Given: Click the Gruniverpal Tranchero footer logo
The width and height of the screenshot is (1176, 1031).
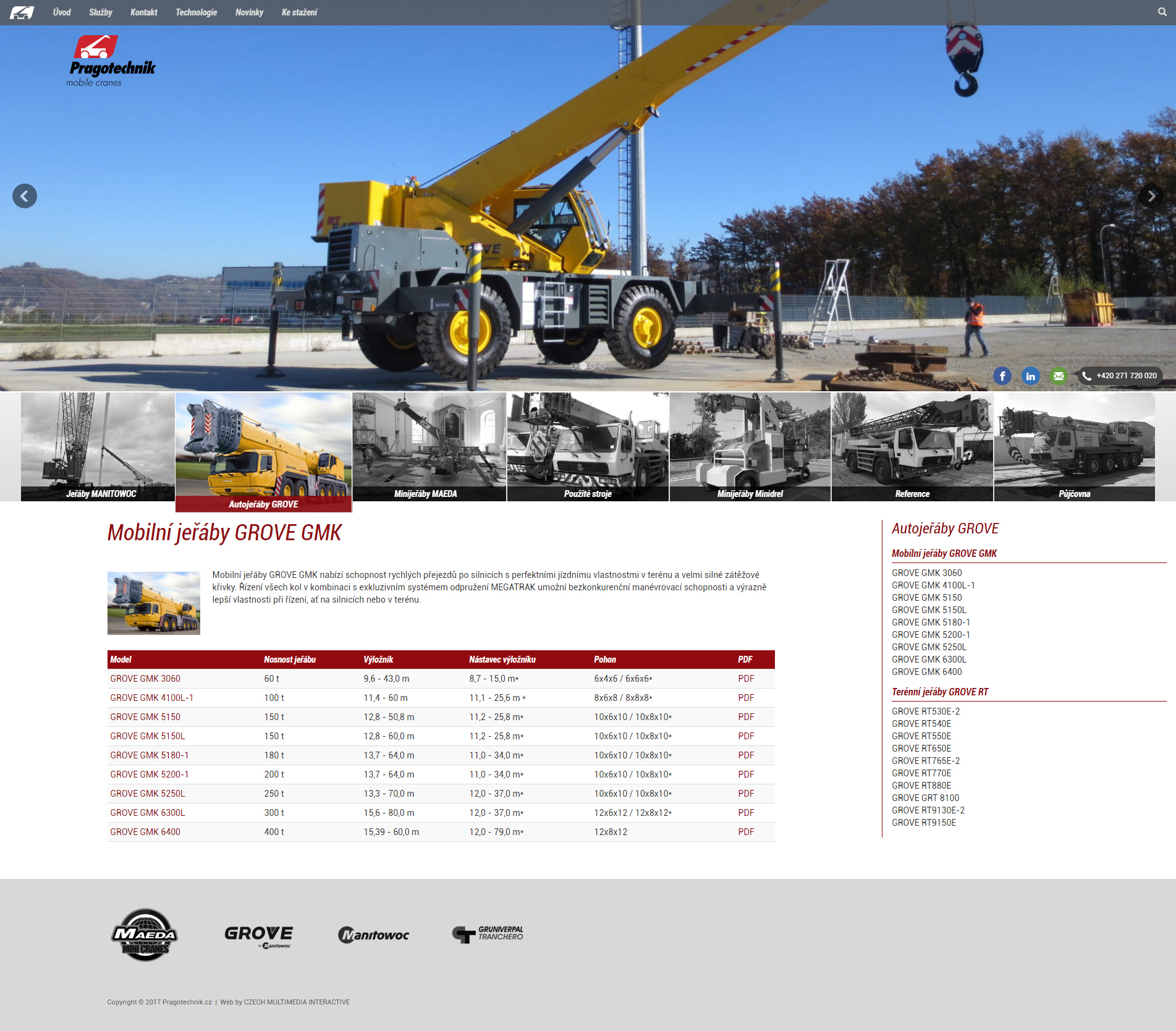Looking at the screenshot, I should tap(488, 934).
